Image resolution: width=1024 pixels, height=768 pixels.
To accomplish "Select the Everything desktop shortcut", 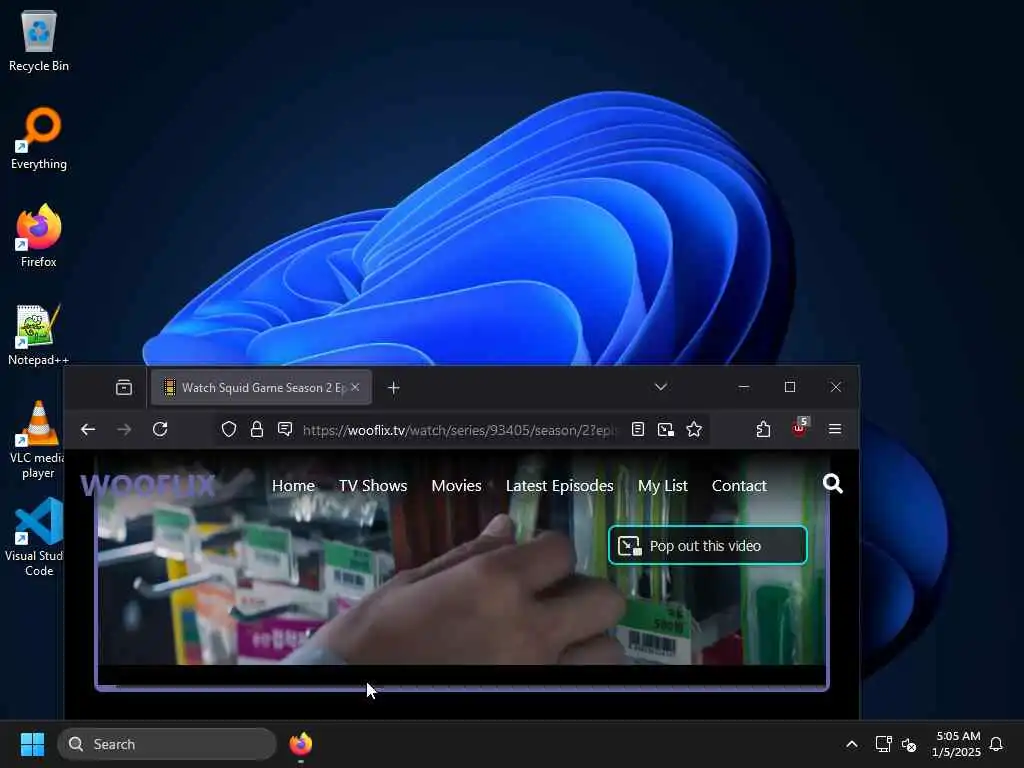I will 39,138.
